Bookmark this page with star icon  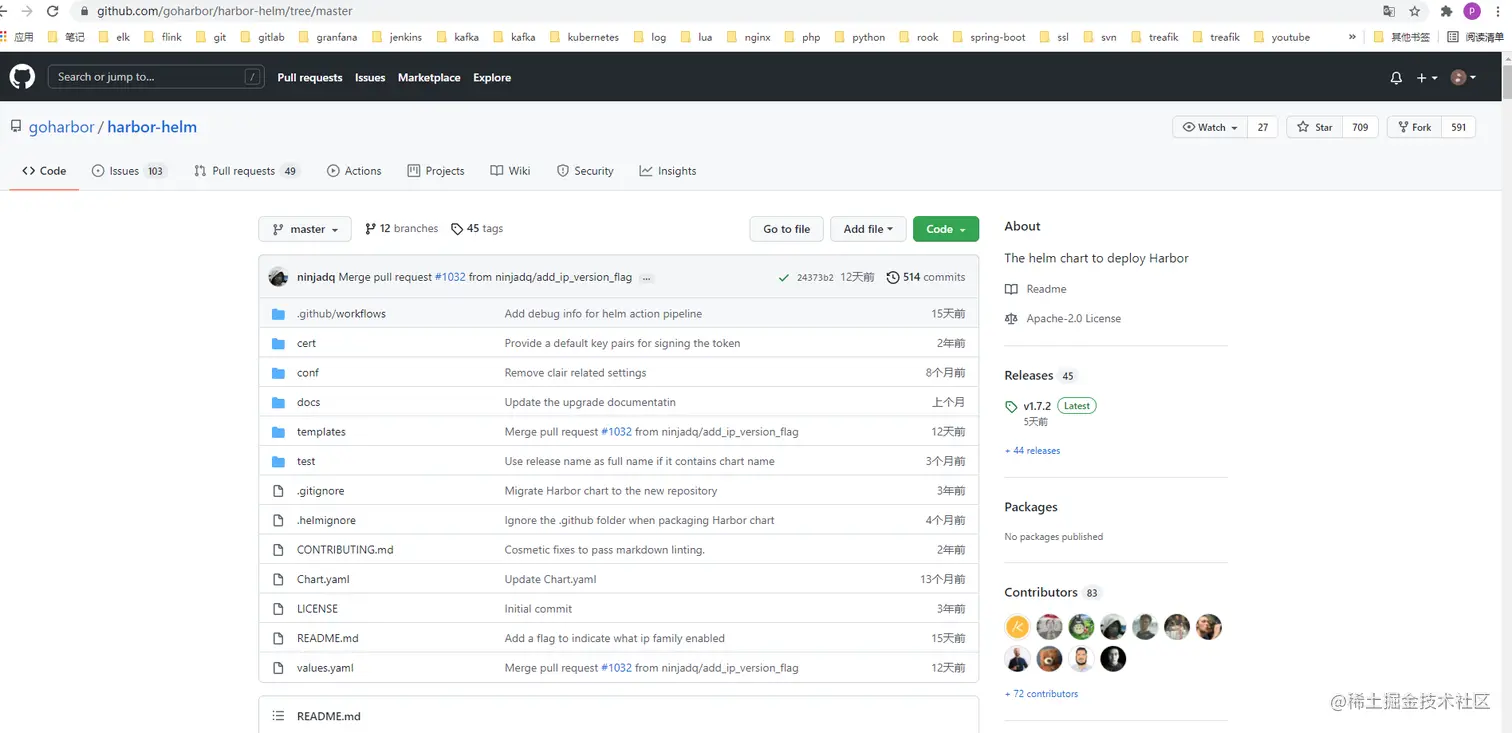click(x=1415, y=11)
